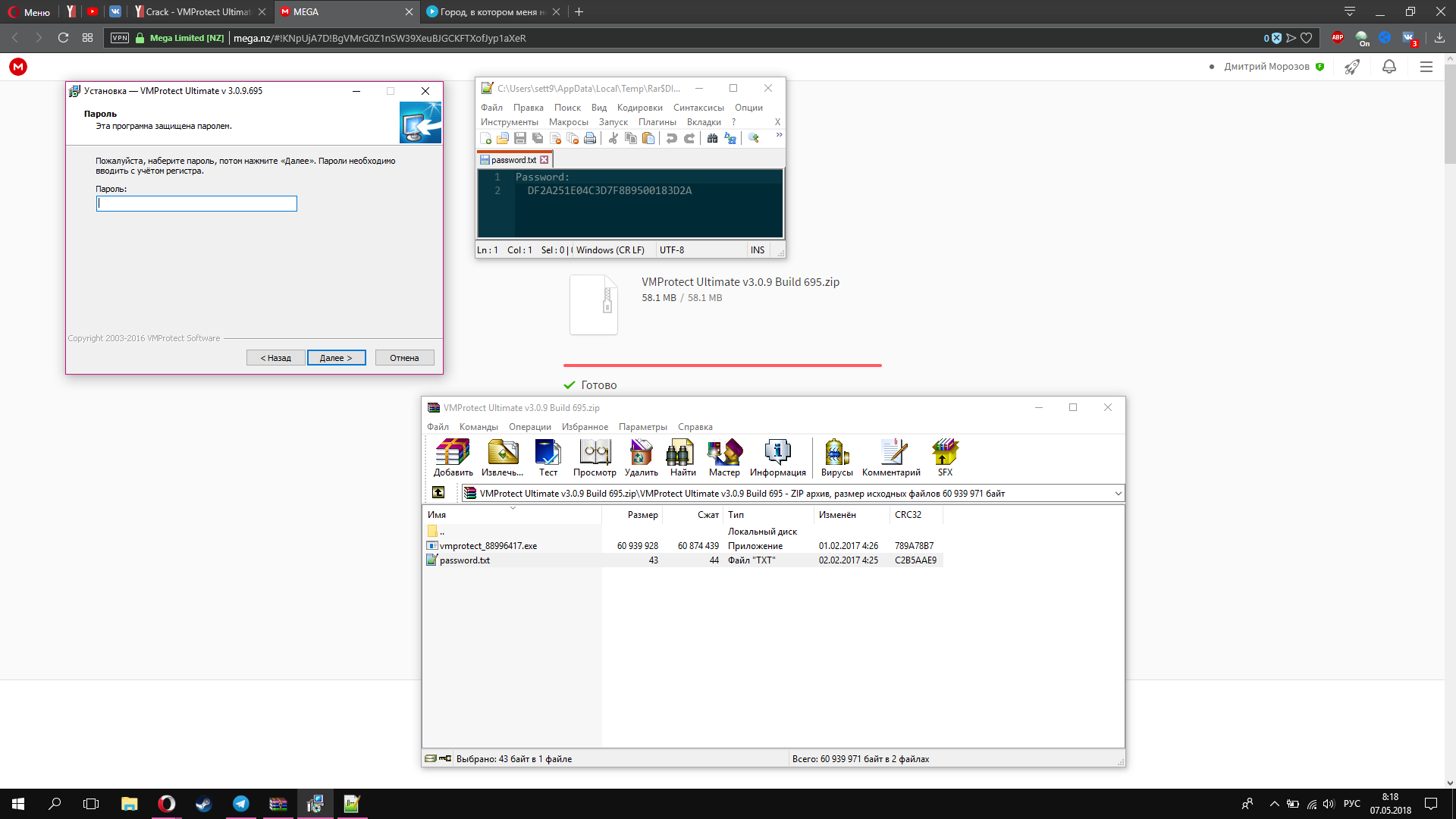Go up one folder level in WinRAR

pyautogui.click(x=438, y=493)
